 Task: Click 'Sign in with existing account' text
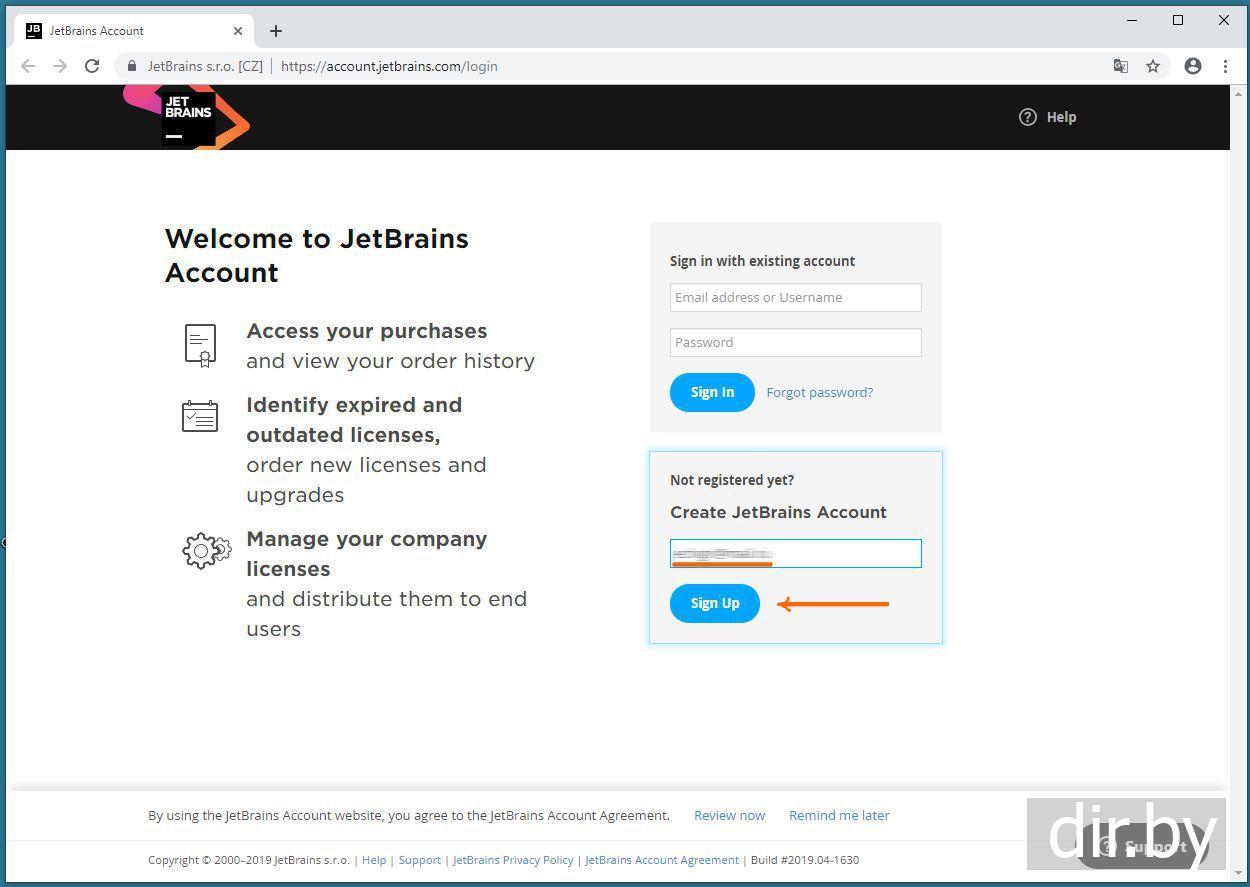(x=762, y=261)
